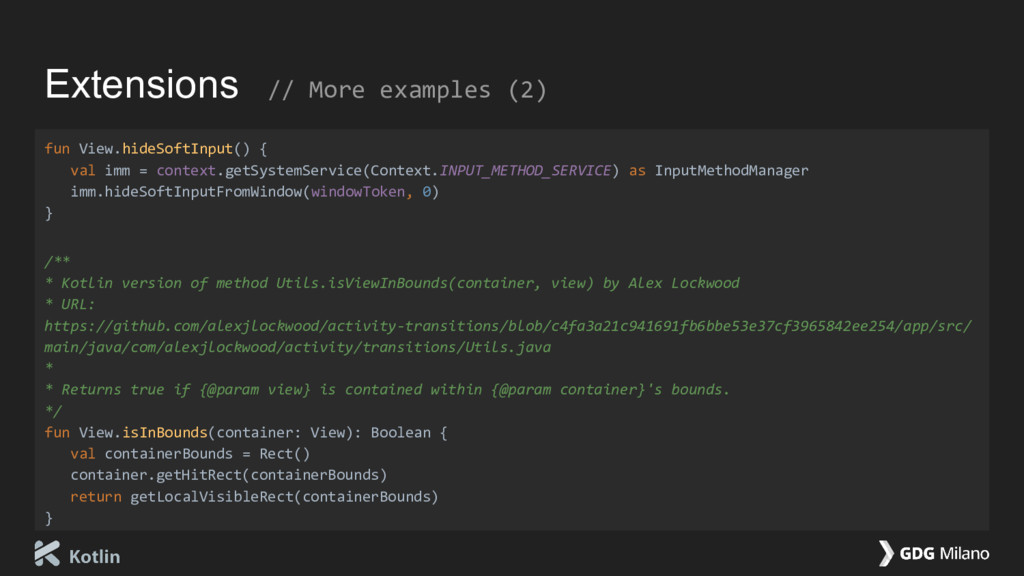Click the 'Kotlin' footer label
Screen dimensions: 1024x576
tap(95, 557)
